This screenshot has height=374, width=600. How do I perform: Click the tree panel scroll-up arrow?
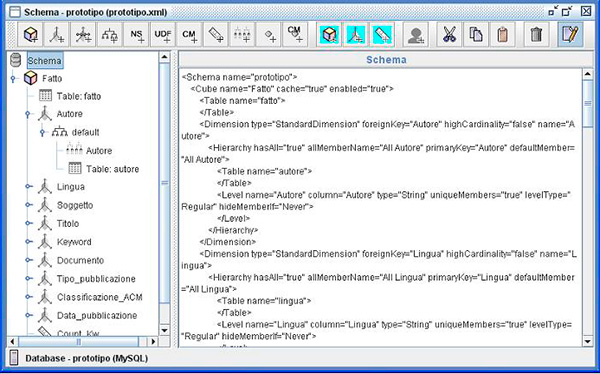[x=165, y=57]
